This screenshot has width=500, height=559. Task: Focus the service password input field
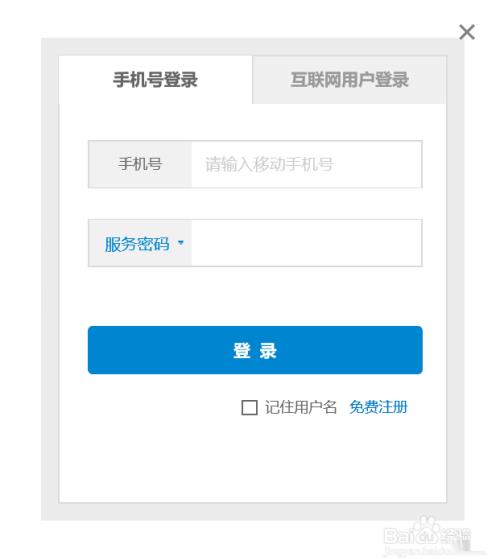306,243
